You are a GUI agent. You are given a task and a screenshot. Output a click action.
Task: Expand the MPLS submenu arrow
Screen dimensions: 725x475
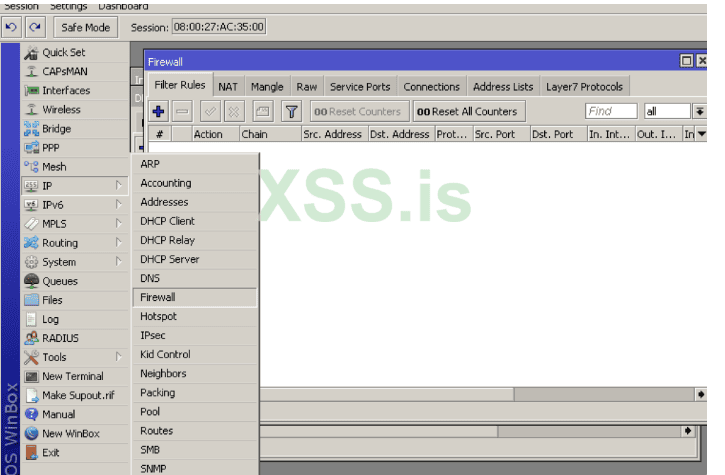coord(118,224)
